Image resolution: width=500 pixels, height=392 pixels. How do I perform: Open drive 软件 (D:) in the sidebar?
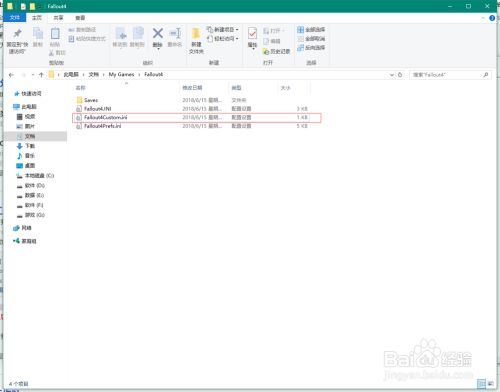click(x=31, y=185)
